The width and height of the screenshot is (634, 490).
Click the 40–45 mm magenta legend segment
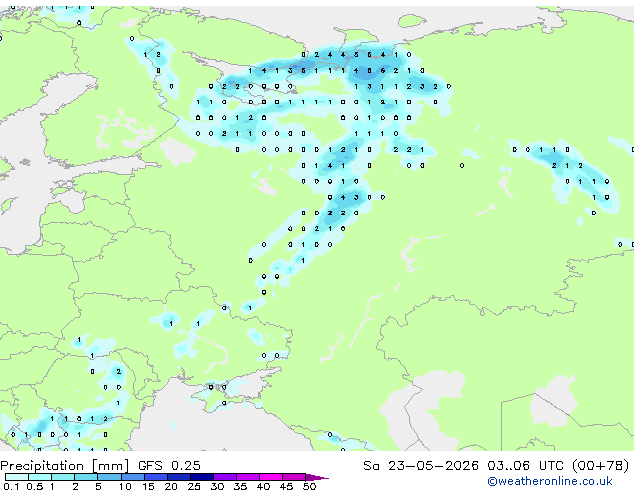(271, 477)
